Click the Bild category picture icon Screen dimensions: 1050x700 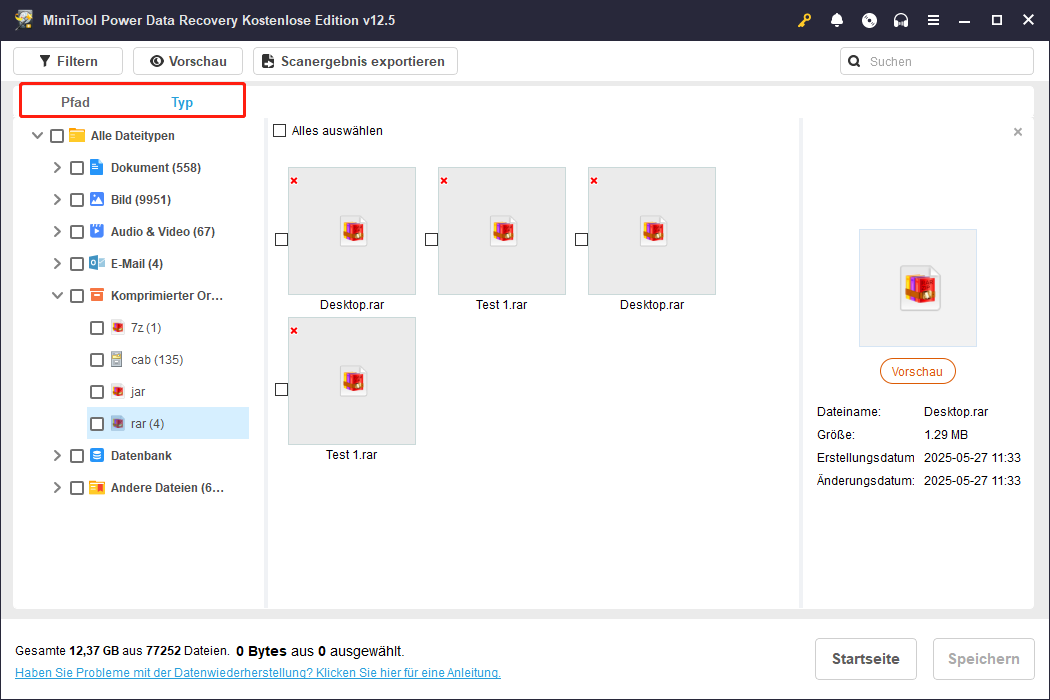coord(96,200)
